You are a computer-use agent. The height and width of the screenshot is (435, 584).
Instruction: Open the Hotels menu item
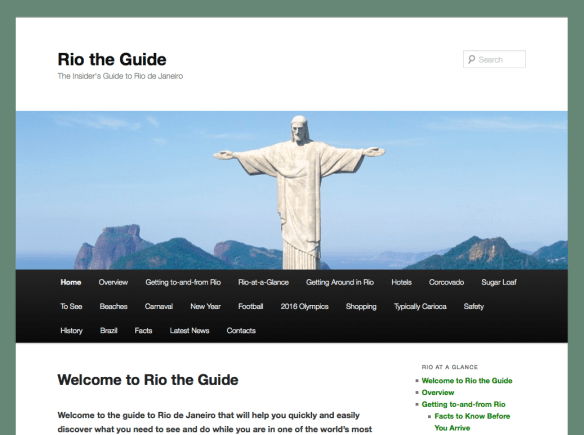401,282
